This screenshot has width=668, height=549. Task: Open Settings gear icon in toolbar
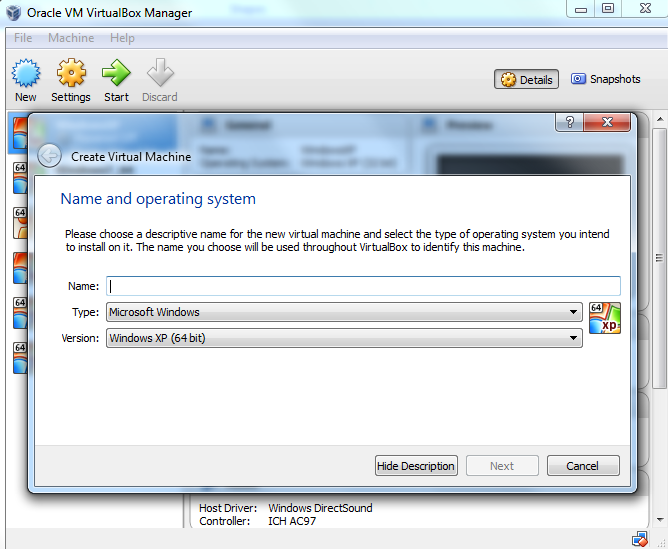tap(71, 76)
